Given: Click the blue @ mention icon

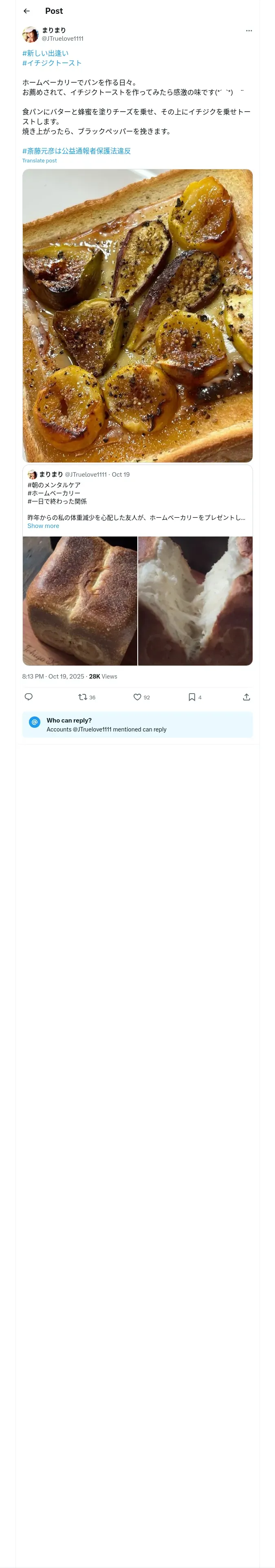Looking at the screenshot, I should coord(35,722).
